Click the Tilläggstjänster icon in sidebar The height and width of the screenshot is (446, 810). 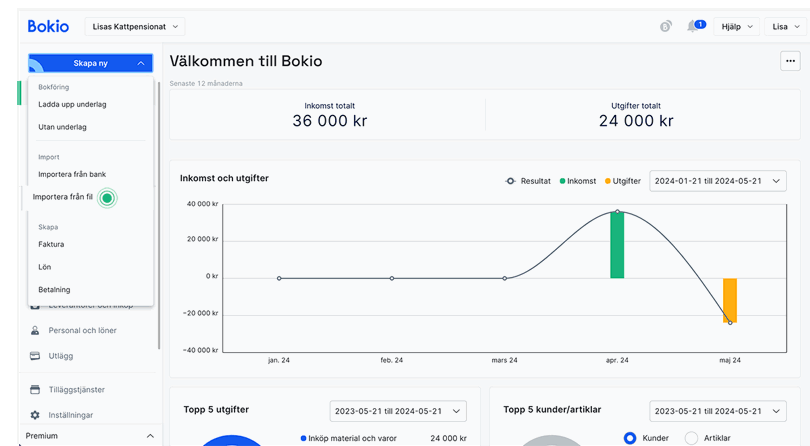click(36, 390)
